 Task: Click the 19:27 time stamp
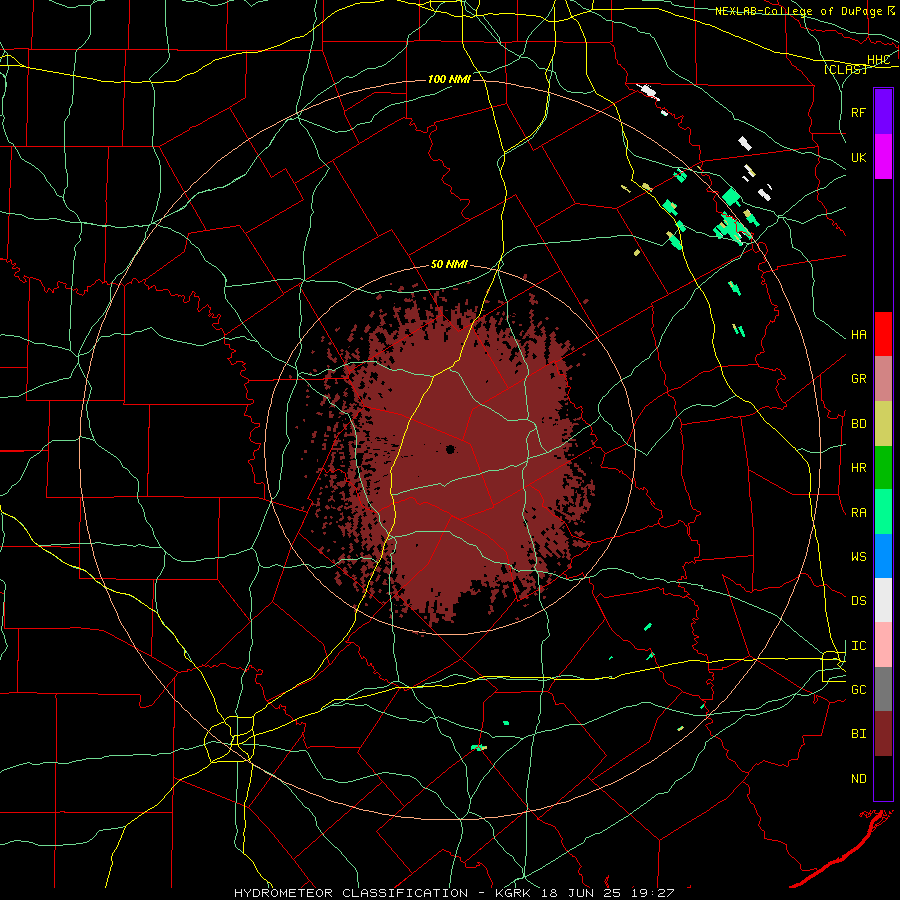pyautogui.click(x=653, y=893)
